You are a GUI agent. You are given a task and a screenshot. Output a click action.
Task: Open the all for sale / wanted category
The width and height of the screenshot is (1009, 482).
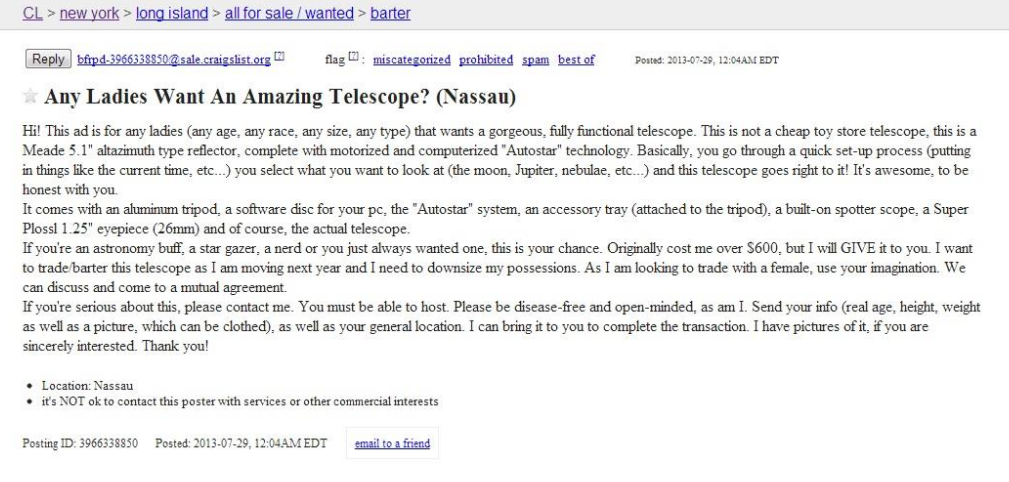click(290, 13)
